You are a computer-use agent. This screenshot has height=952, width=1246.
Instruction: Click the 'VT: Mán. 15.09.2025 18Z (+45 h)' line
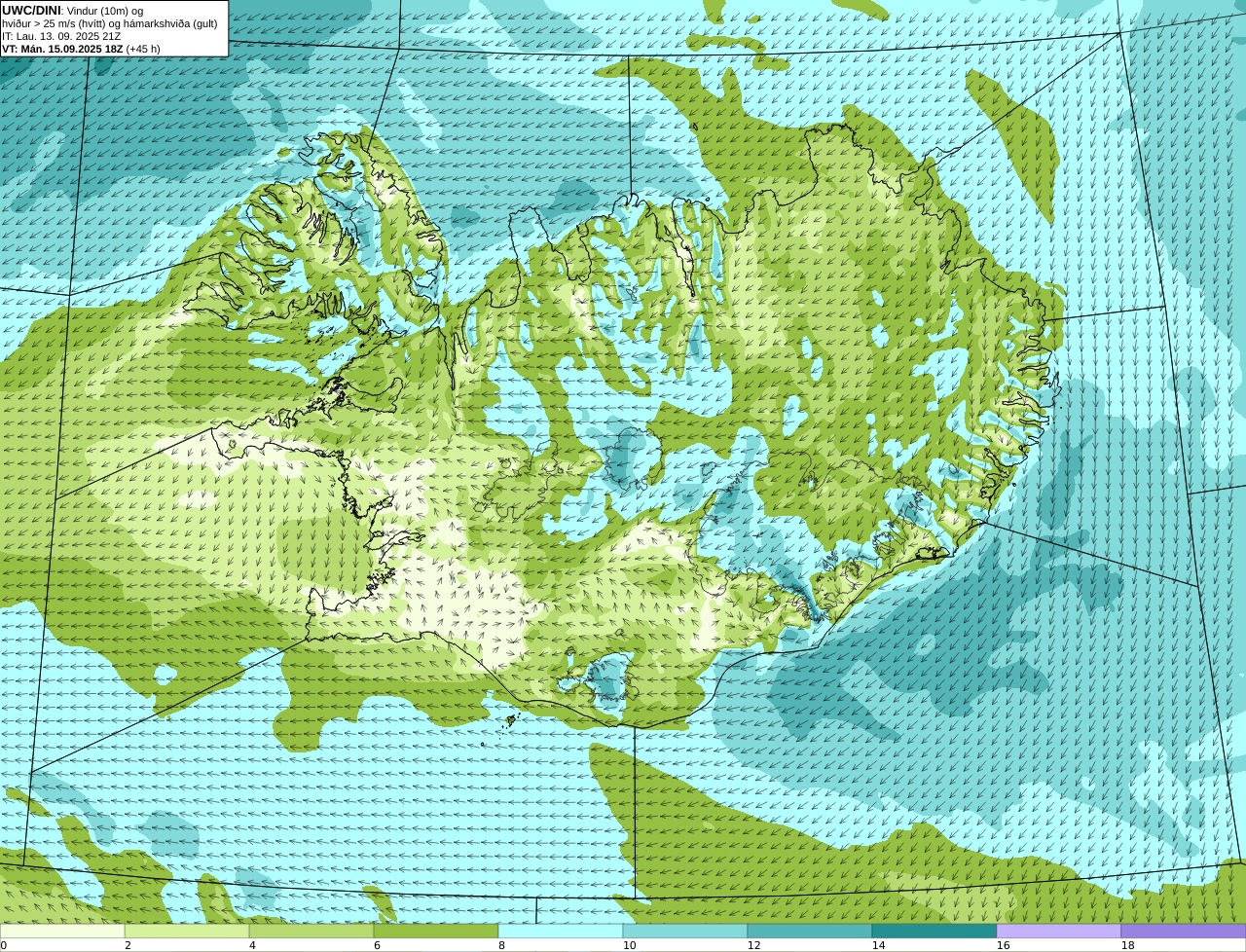(x=81, y=49)
